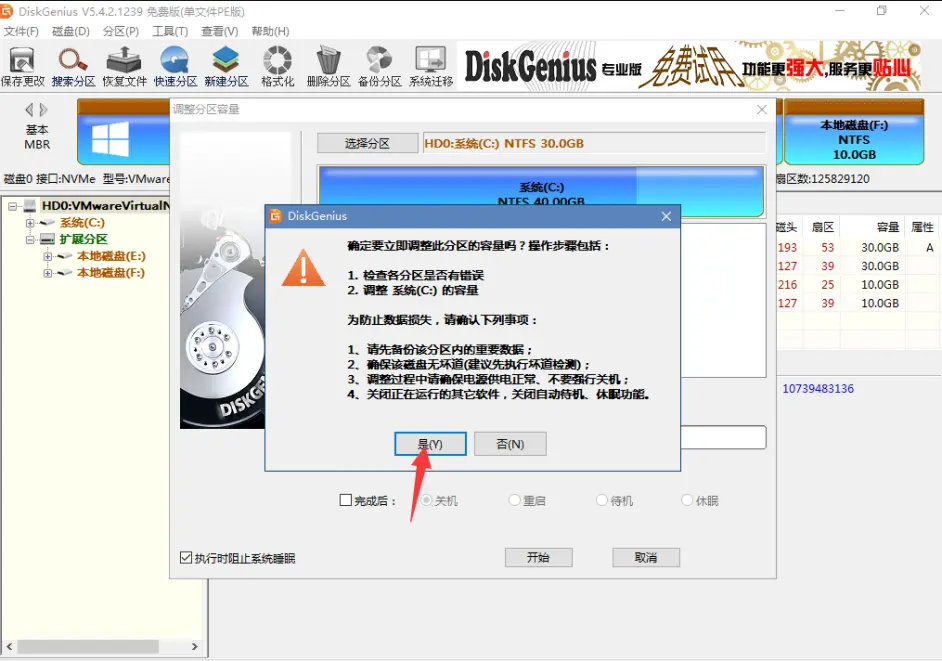The width and height of the screenshot is (942, 661).
Task: Select 本地磁盘(F:) in the disk tree
Action: click(x=111, y=273)
